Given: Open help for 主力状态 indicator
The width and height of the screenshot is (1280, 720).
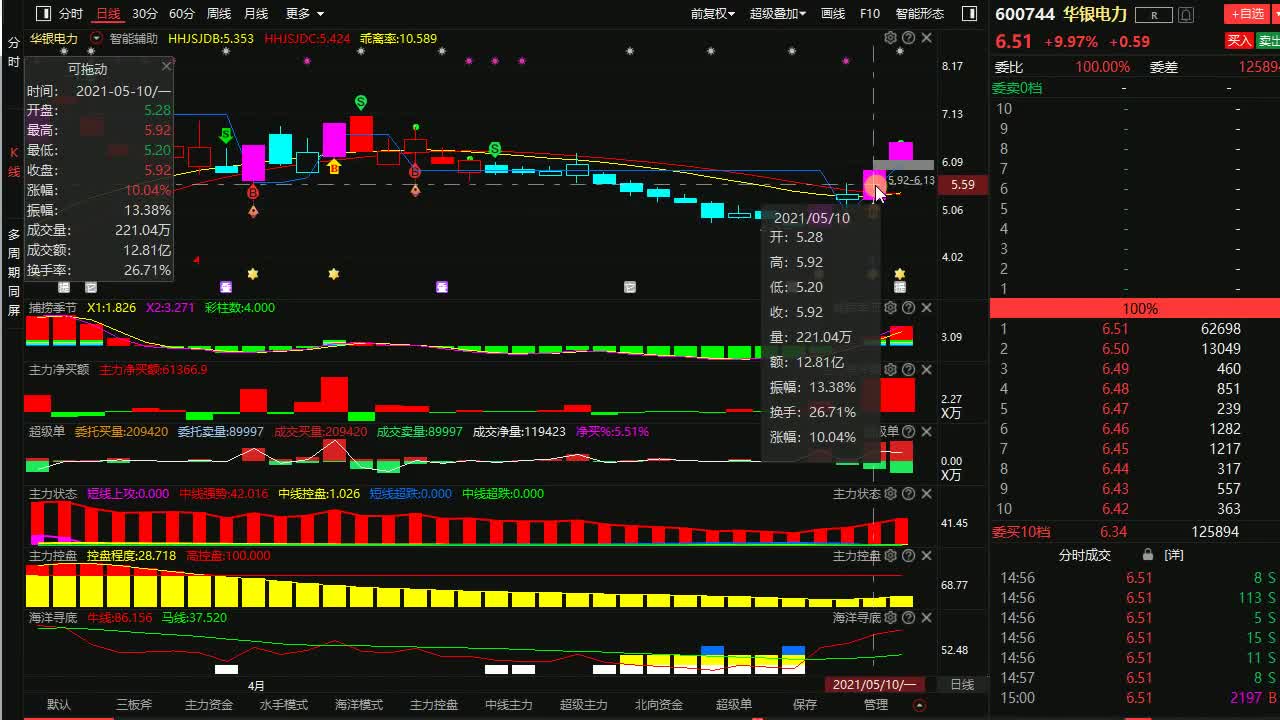Looking at the screenshot, I should (x=908, y=494).
